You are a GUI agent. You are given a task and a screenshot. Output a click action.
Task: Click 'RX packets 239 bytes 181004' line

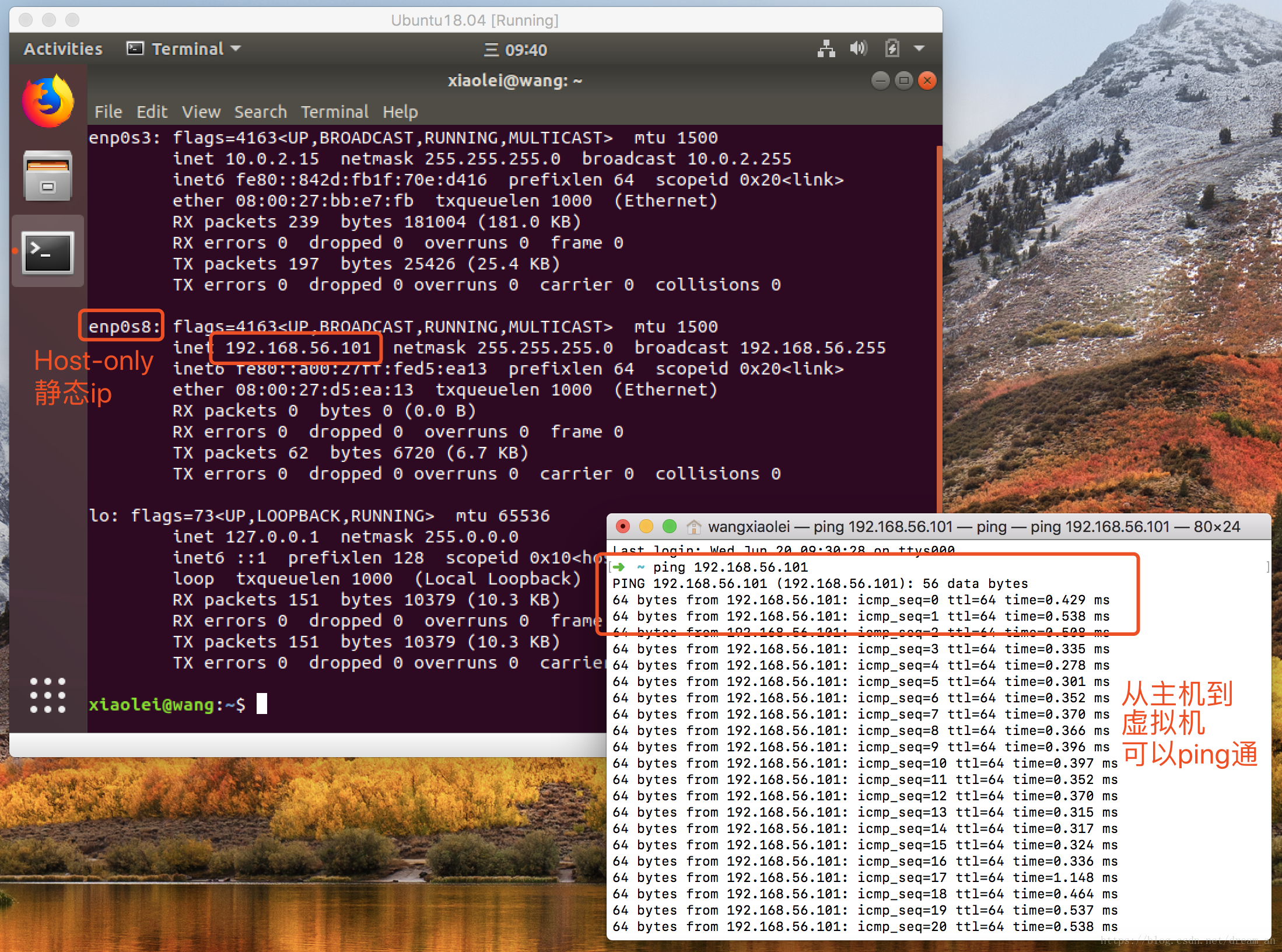coord(377,222)
